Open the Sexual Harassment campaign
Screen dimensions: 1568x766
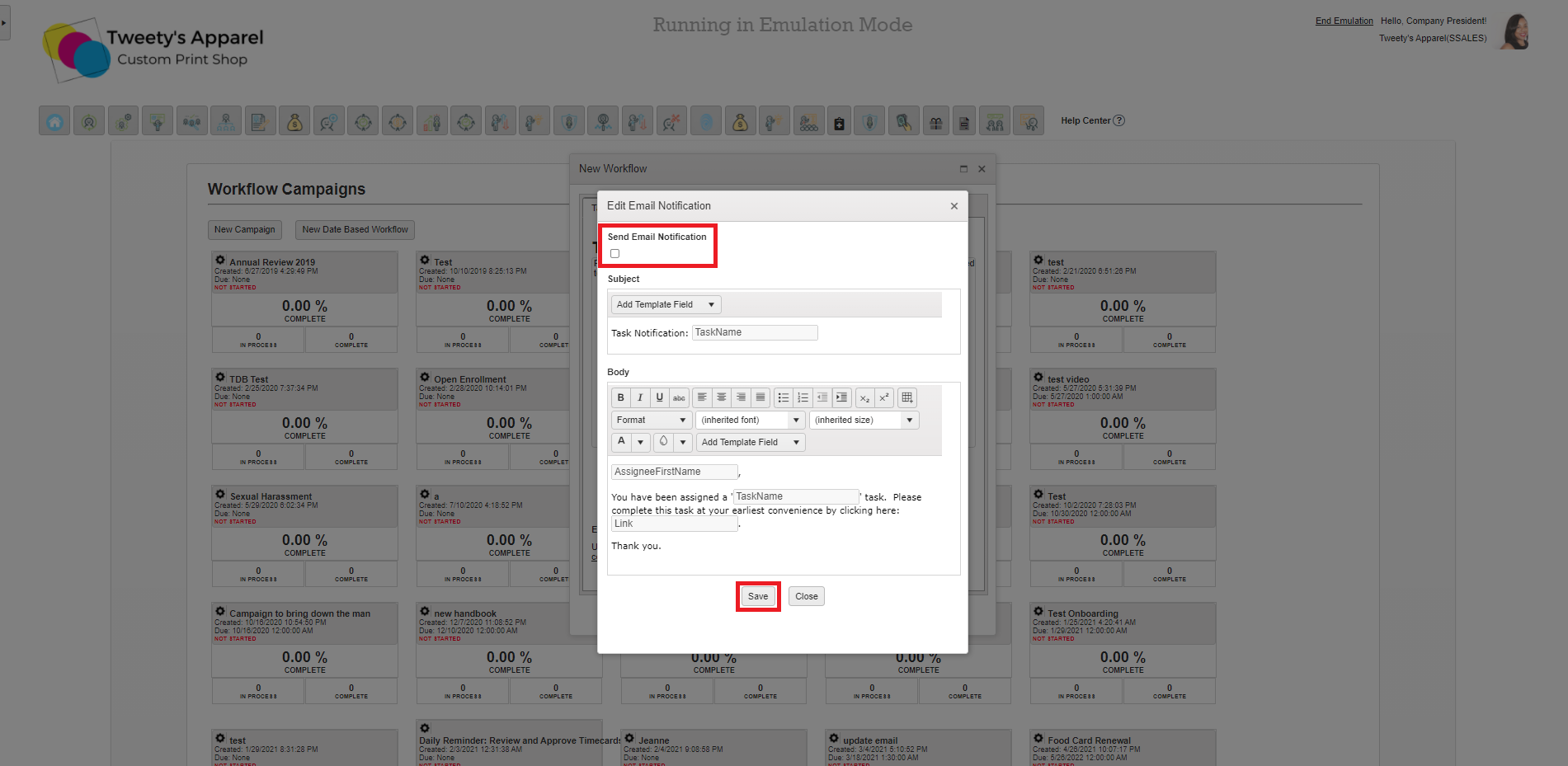coord(271,496)
